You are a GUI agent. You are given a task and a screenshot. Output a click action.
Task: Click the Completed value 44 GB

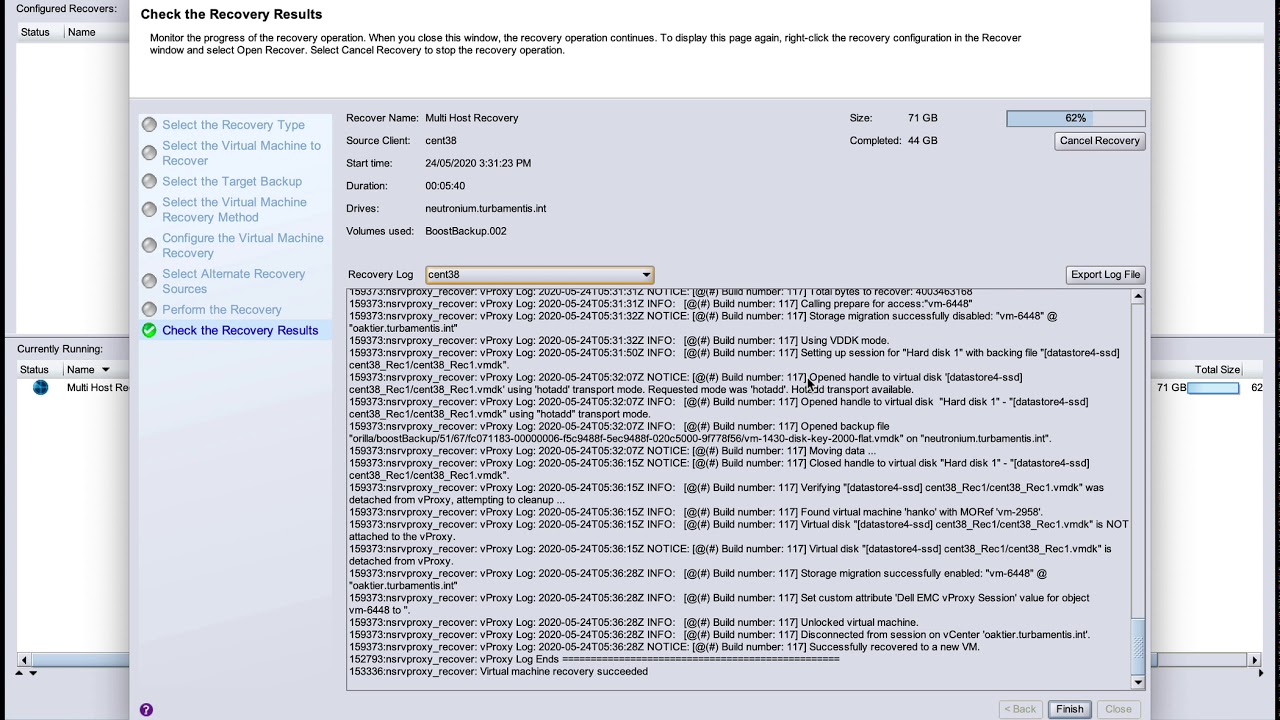(923, 141)
